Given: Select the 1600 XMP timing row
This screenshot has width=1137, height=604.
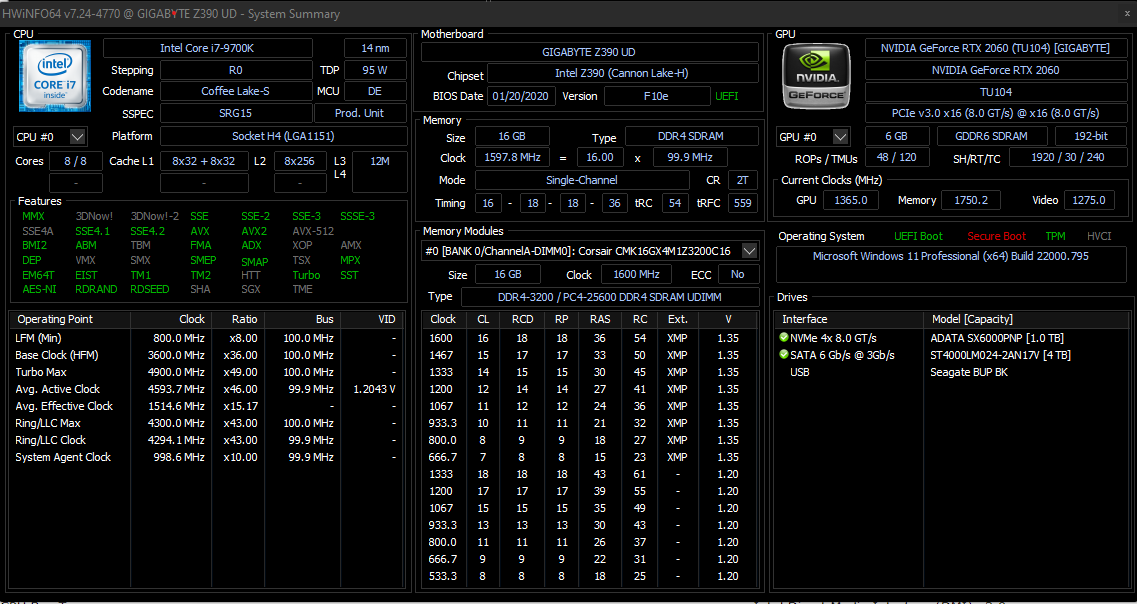Looking at the screenshot, I should pyautogui.click(x=590, y=338).
